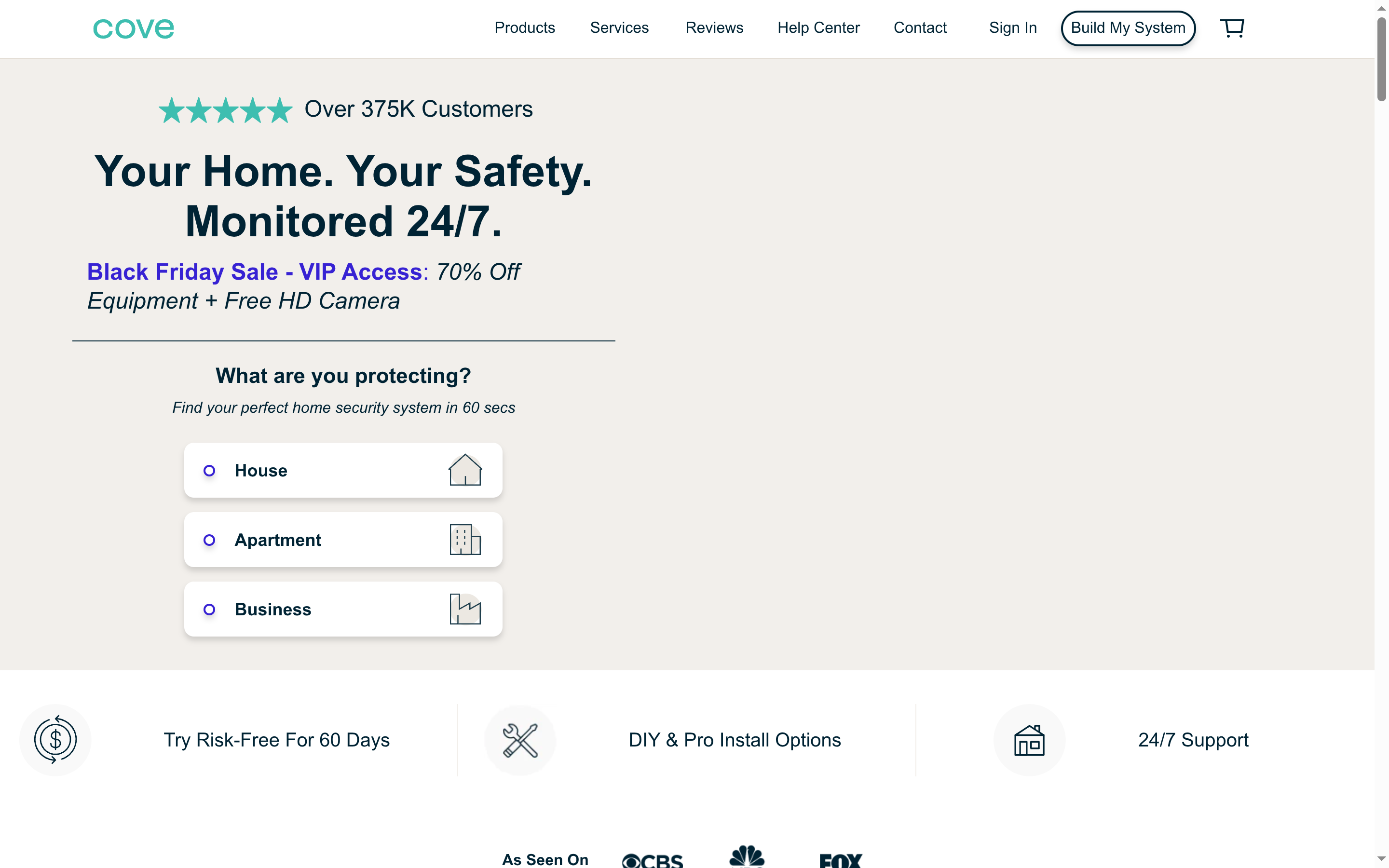Click the shopping cart icon
This screenshot has width=1389, height=868.
click(1233, 27)
